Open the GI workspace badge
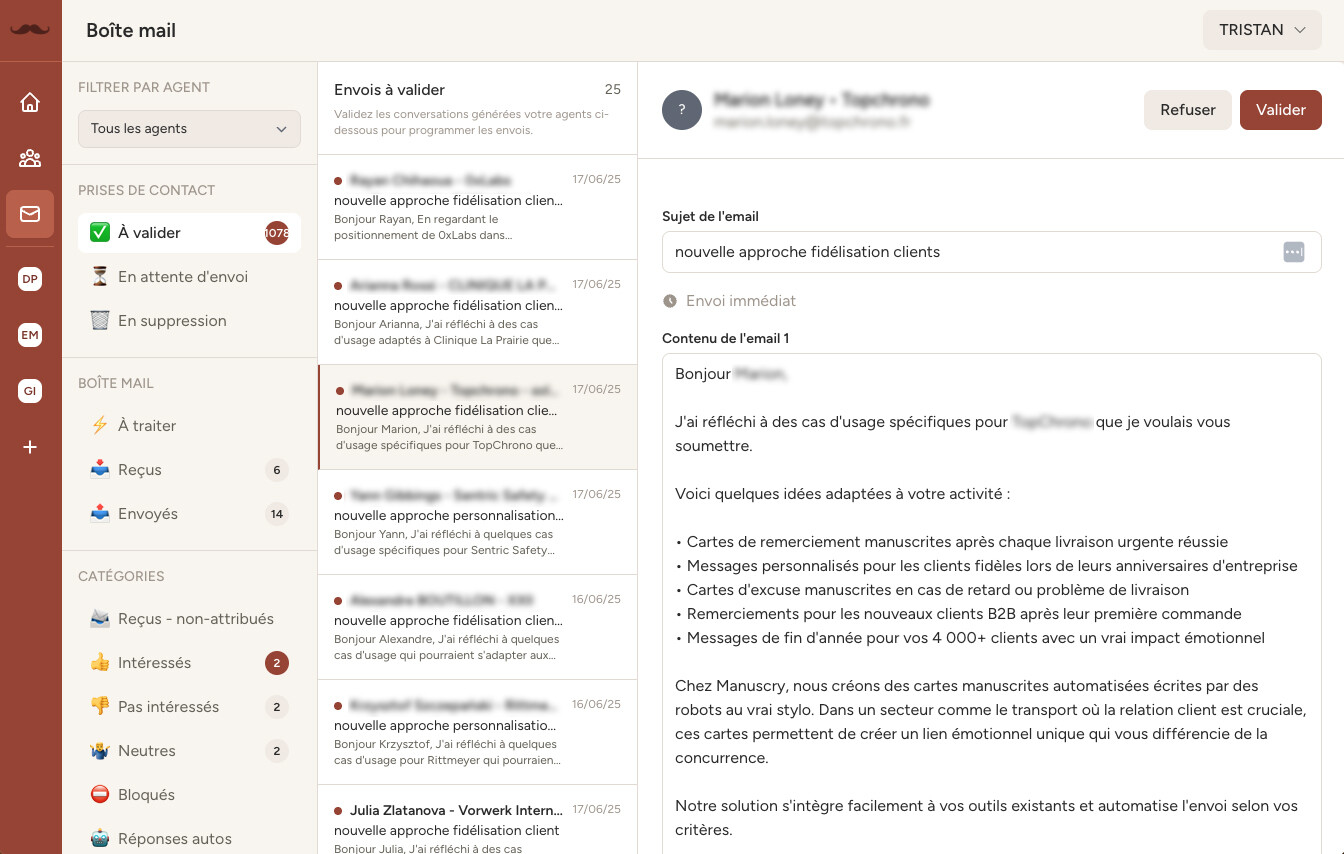Screen dimensions: 1344x854 point(30,391)
